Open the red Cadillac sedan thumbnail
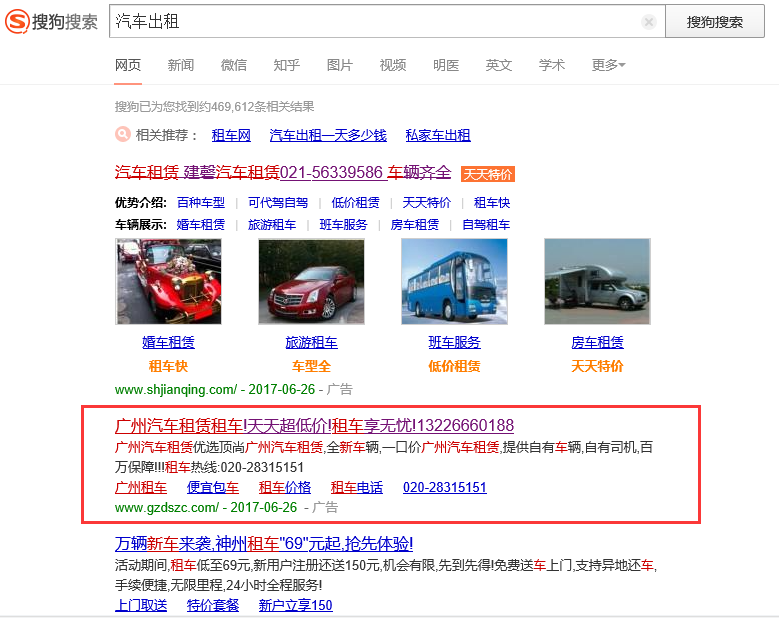Viewport: 779px width, 618px height. point(312,282)
